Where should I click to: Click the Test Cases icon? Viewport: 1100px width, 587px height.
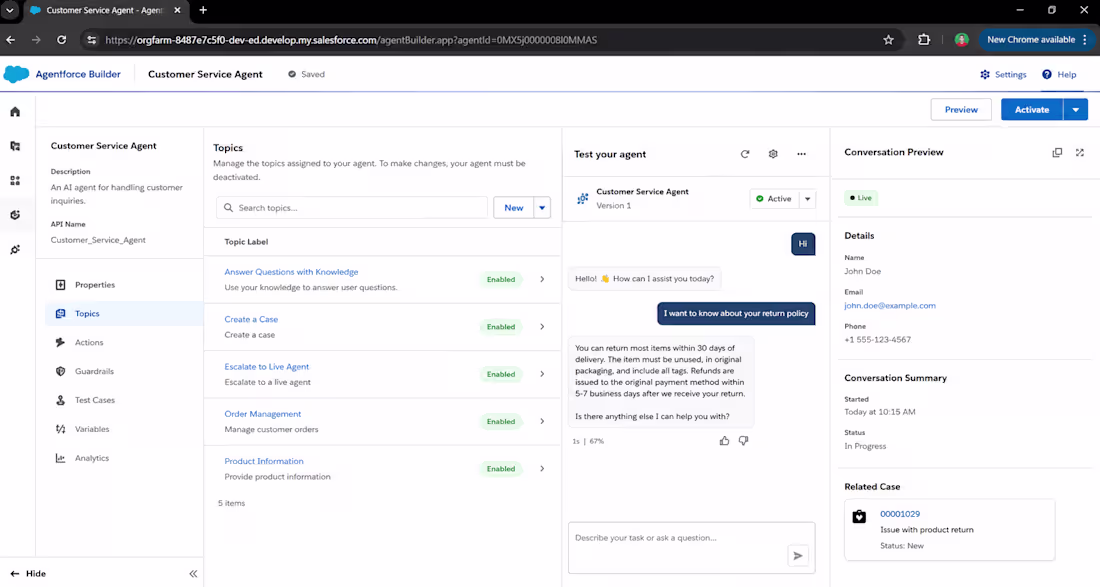click(60, 400)
